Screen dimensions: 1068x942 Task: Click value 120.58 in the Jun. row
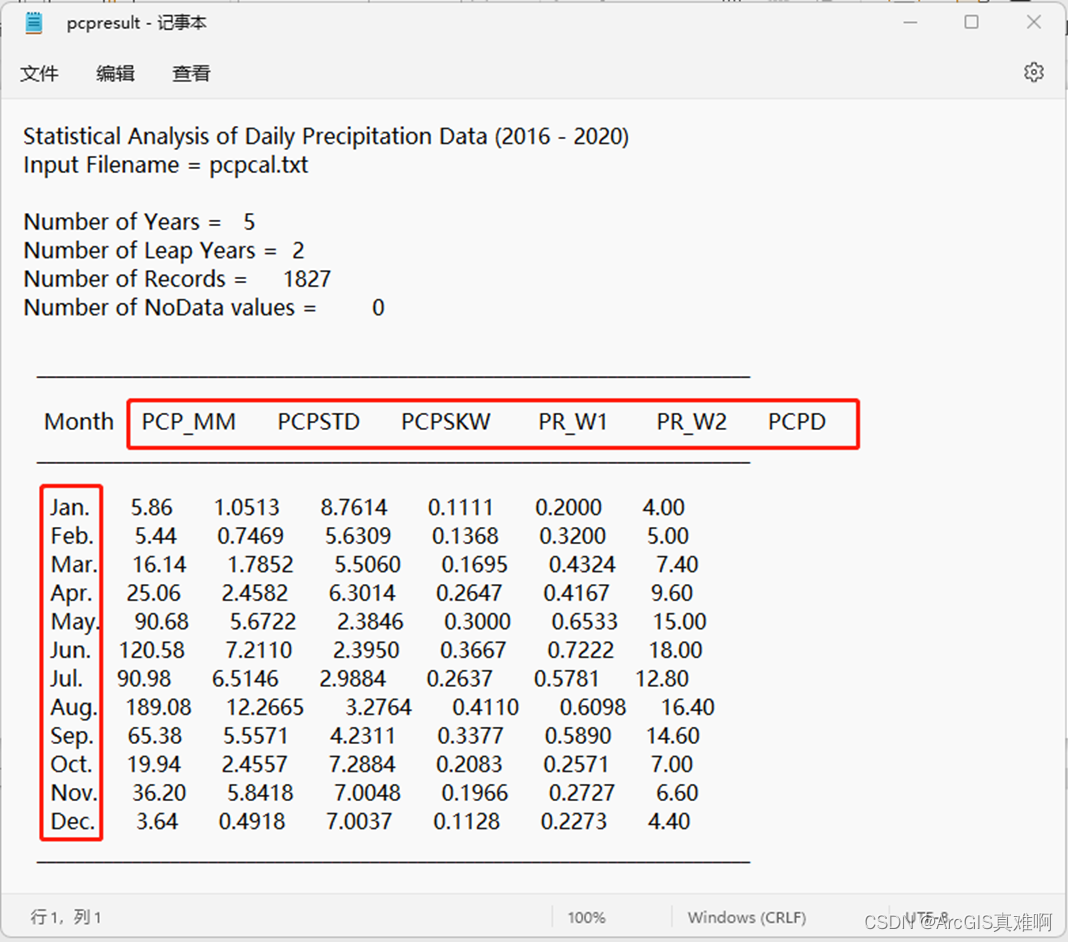pos(151,650)
